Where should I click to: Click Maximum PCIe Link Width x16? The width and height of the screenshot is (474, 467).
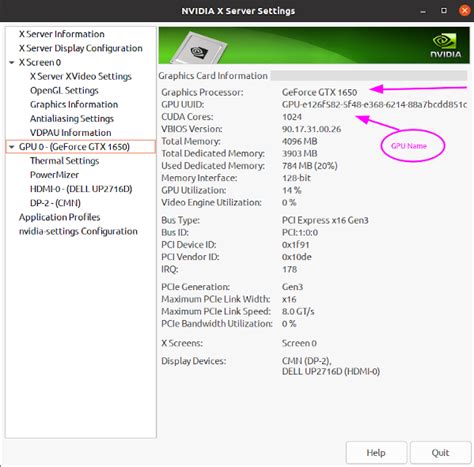point(289,299)
